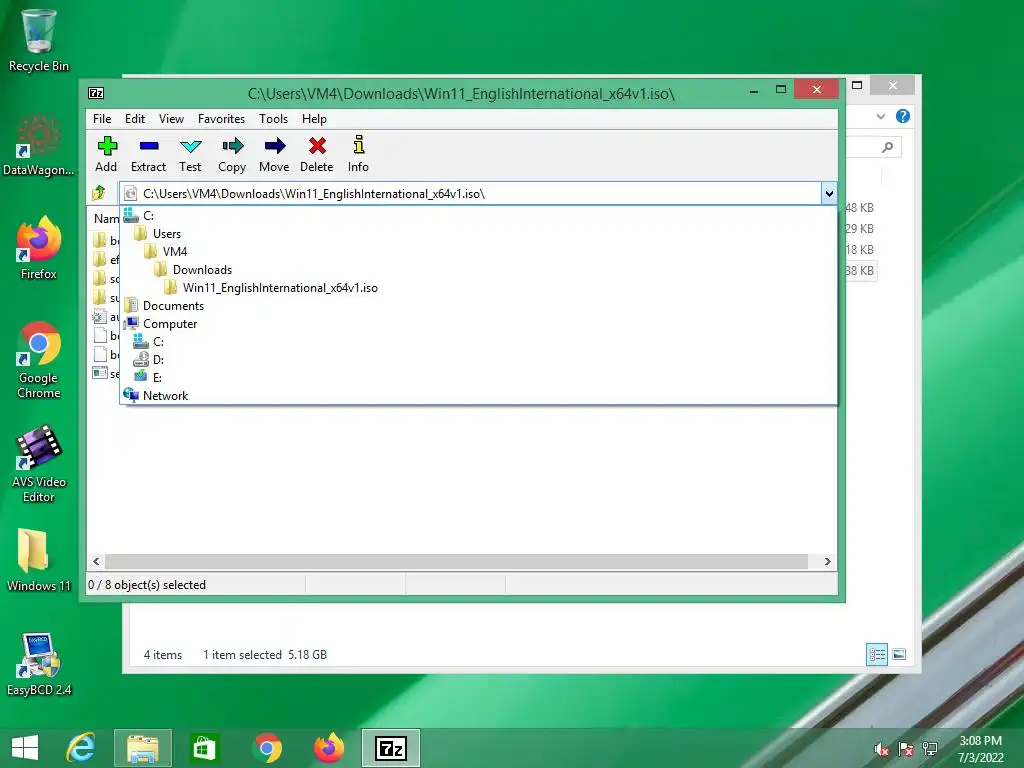Click the red Delete icon
The height and width of the screenshot is (768, 1024).
pyautogui.click(x=317, y=154)
